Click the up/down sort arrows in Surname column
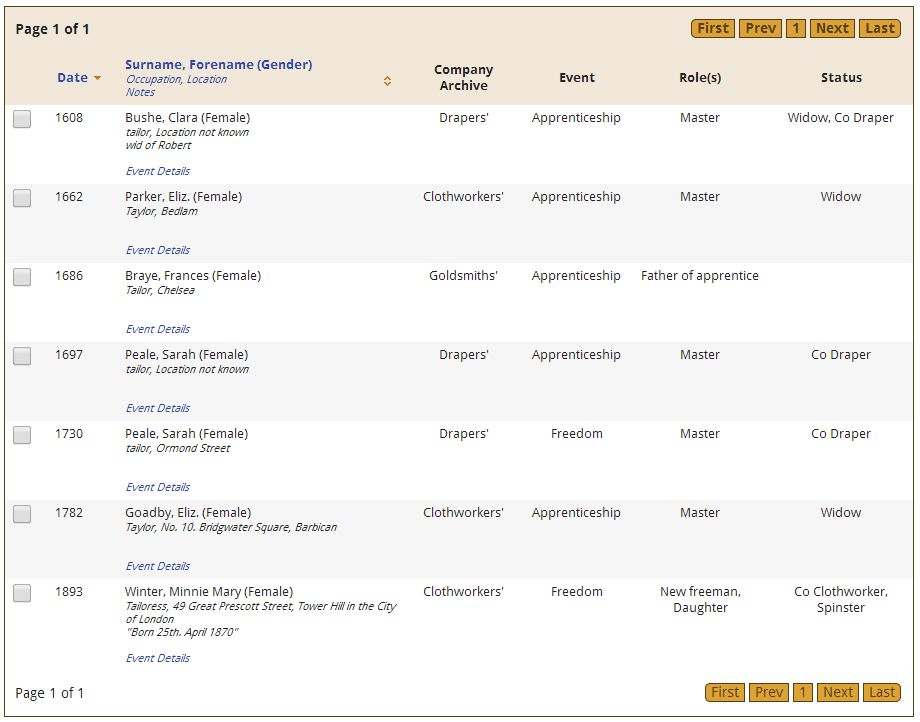This screenshot has height=722, width=920. pyautogui.click(x=387, y=81)
